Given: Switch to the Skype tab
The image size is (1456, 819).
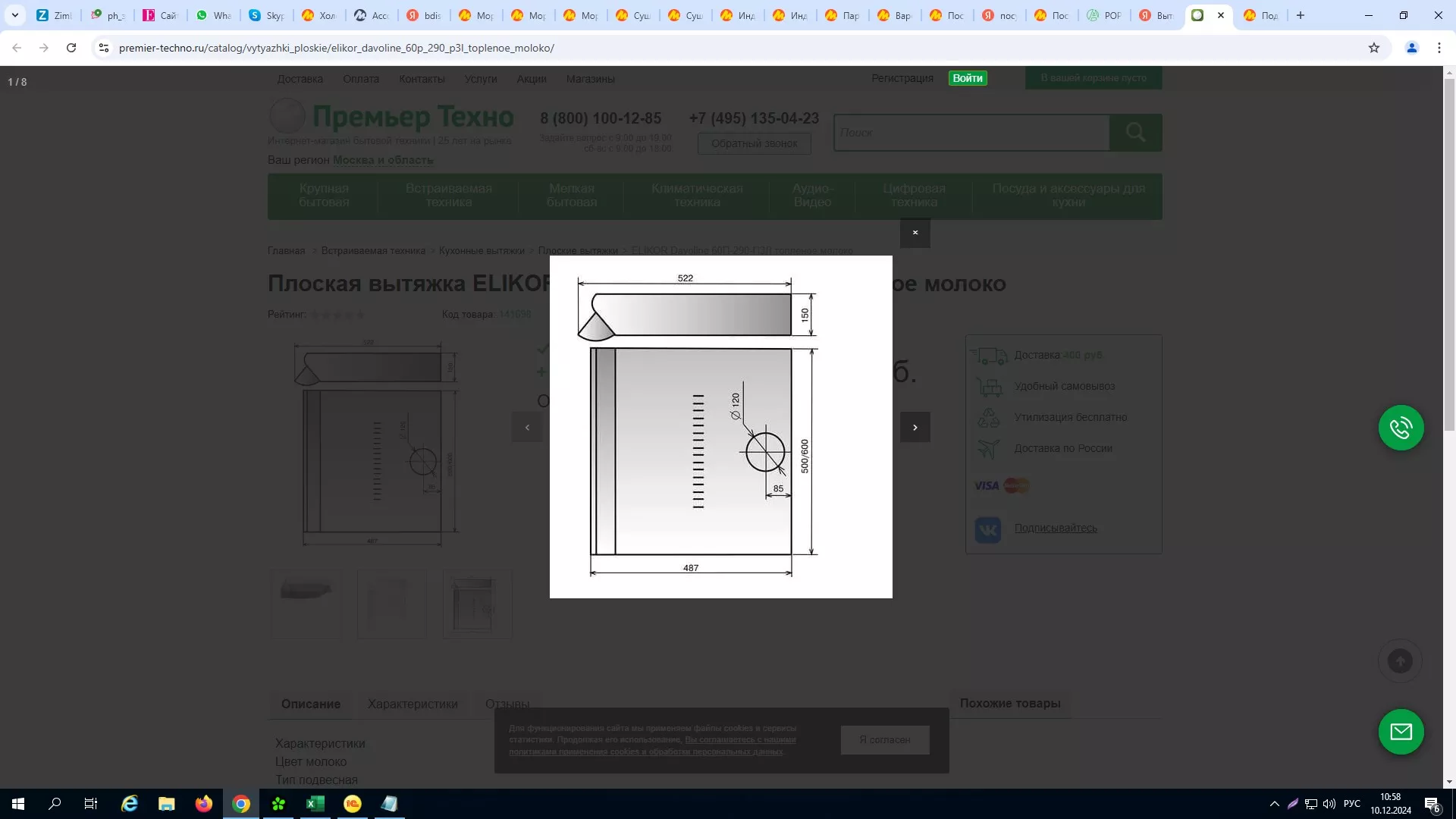Looking at the screenshot, I should tap(266, 15).
